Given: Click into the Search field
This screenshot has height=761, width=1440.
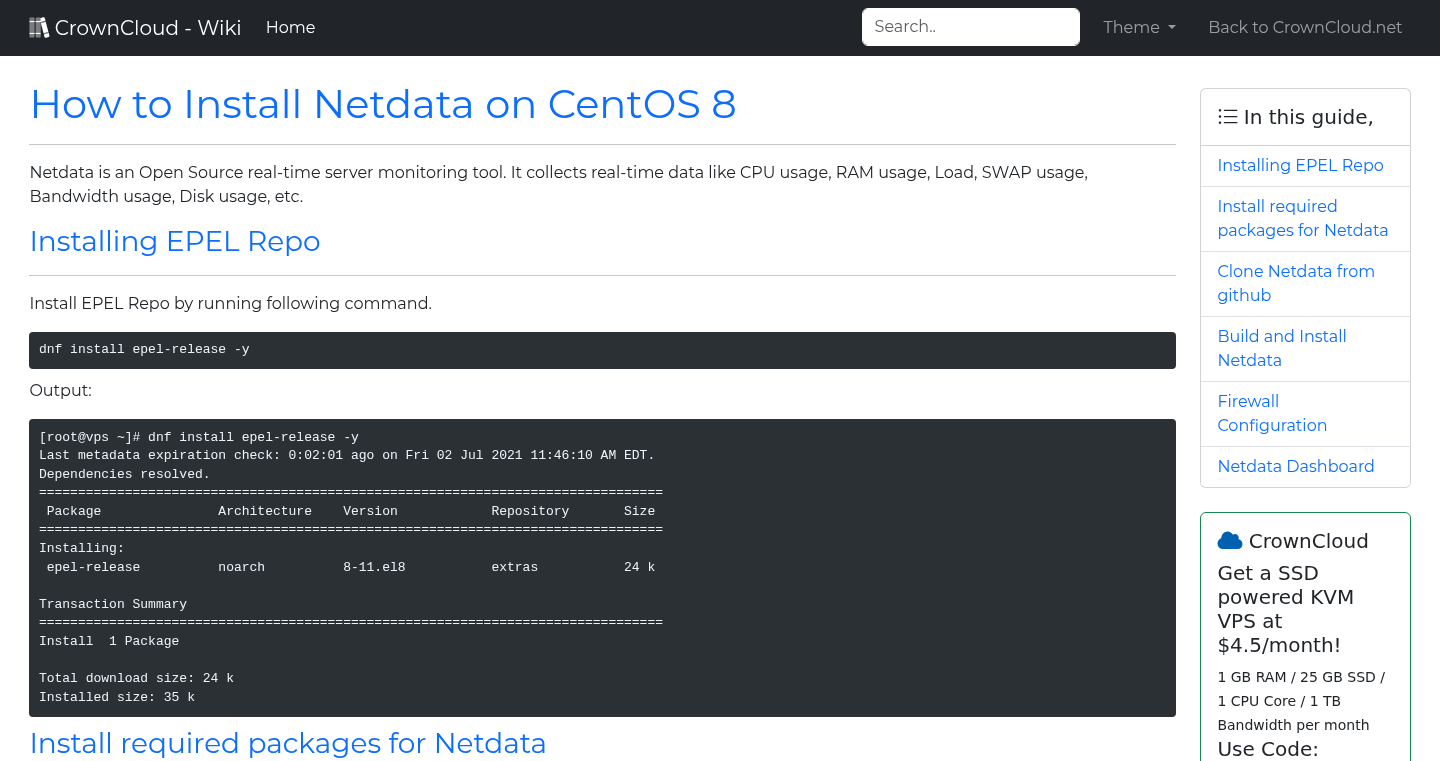Looking at the screenshot, I should point(970,27).
